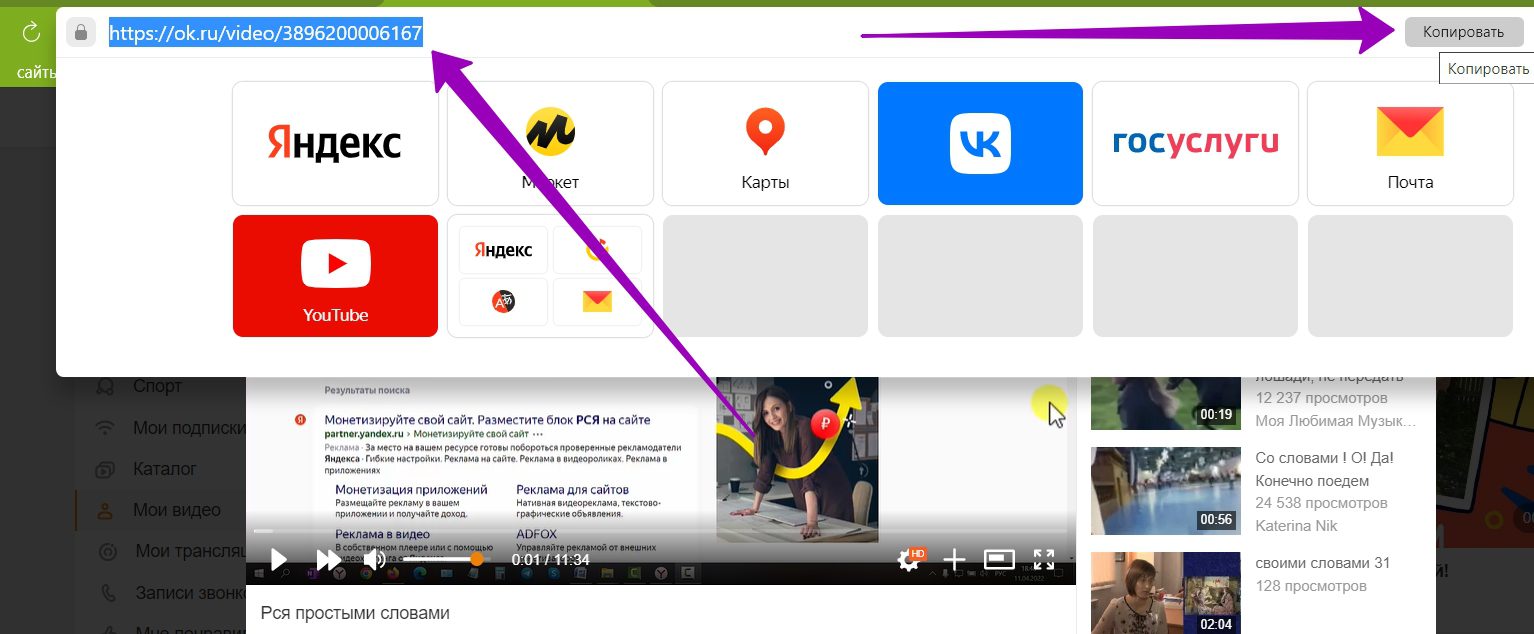Reload the page with the refresh icon
The height and width of the screenshot is (634, 1534).
[x=30, y=33]
